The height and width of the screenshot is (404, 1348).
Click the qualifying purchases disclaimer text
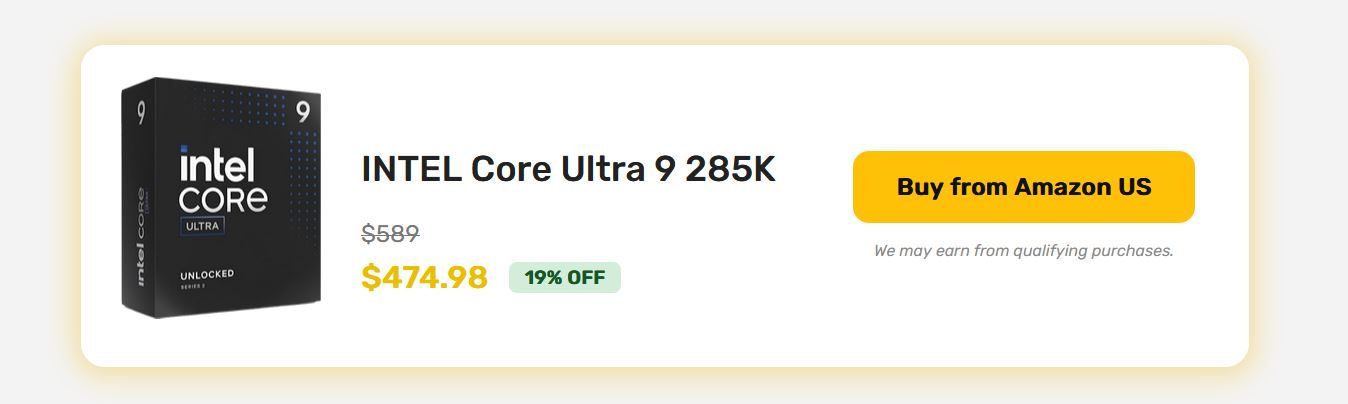[1023, 251]
